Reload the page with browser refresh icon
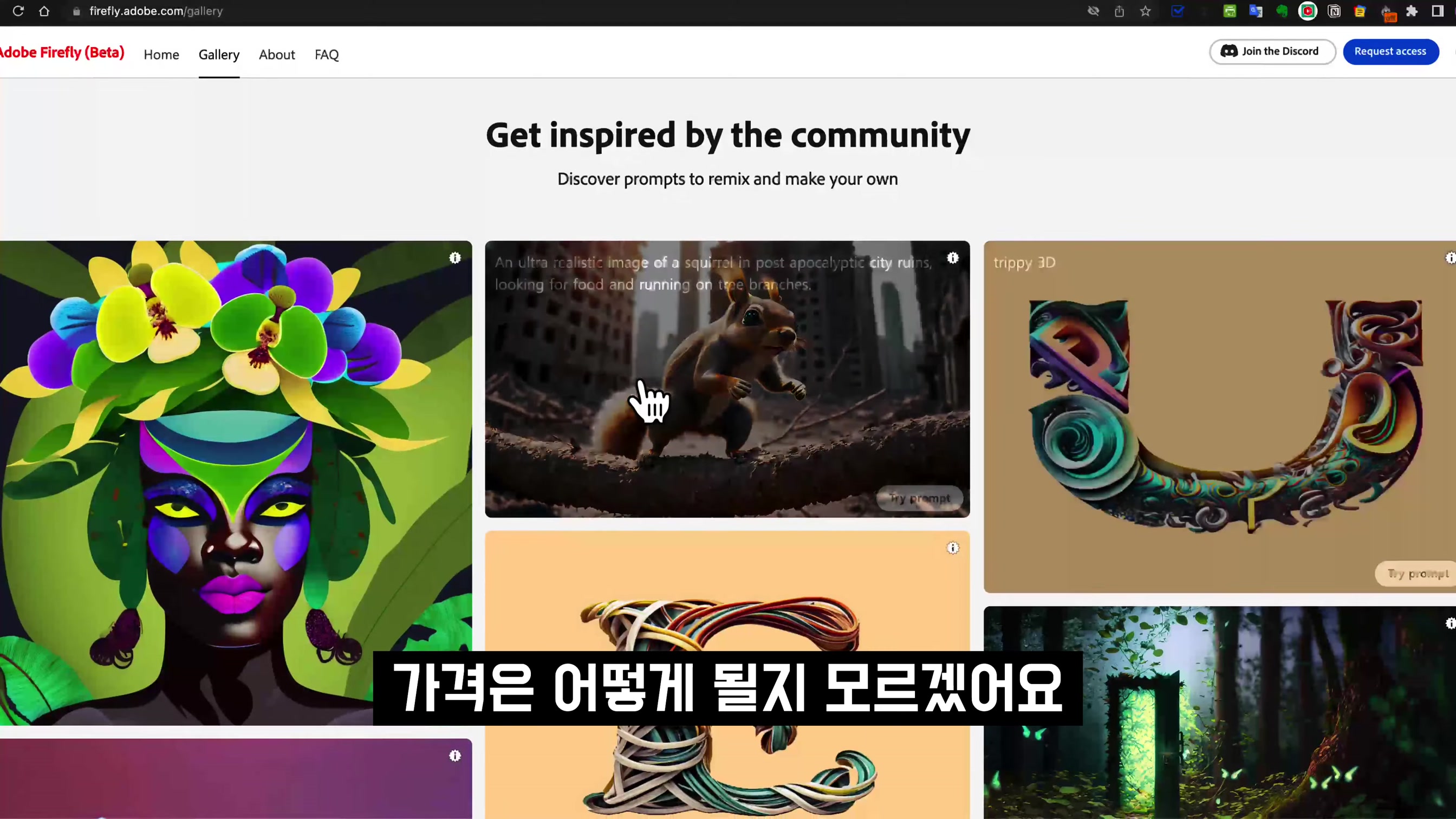Viewport: 1456px width, 819px height. pos(18,11)
